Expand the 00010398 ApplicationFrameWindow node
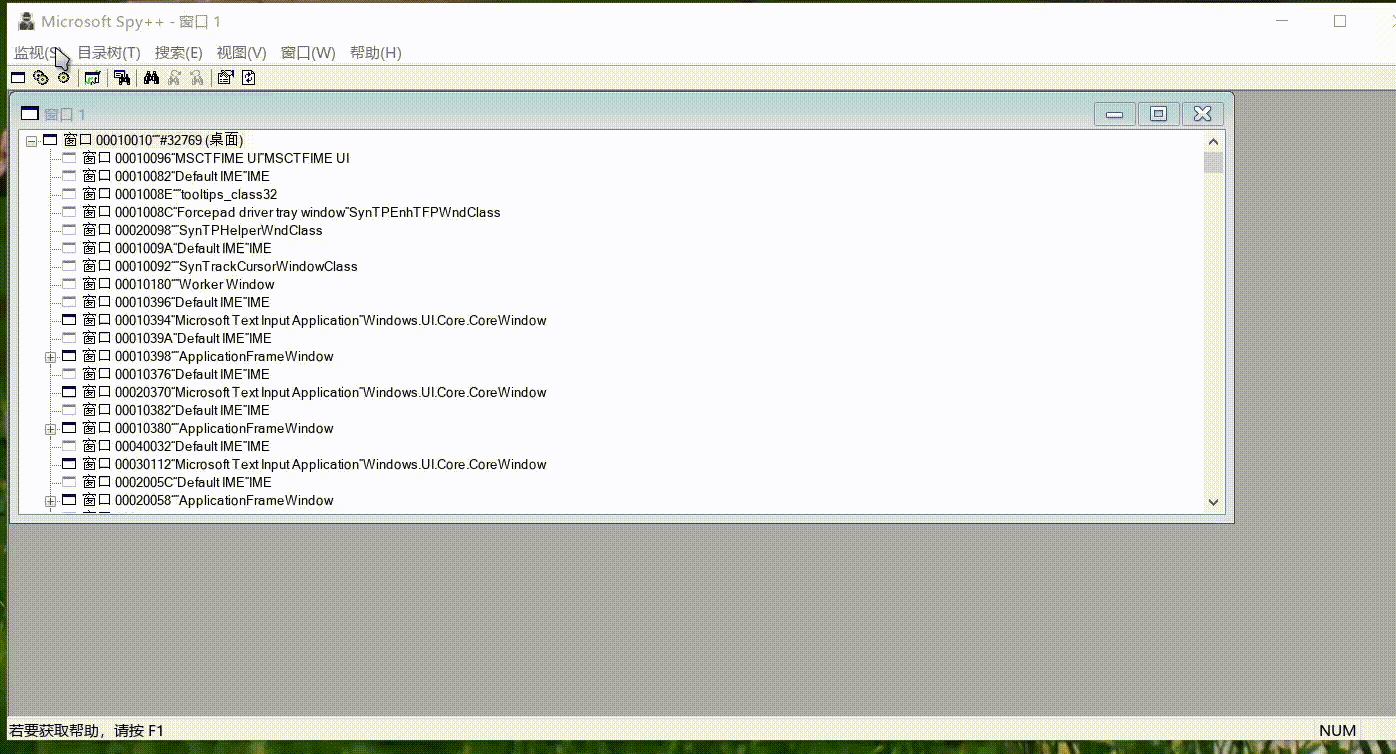 coord(50,357)
